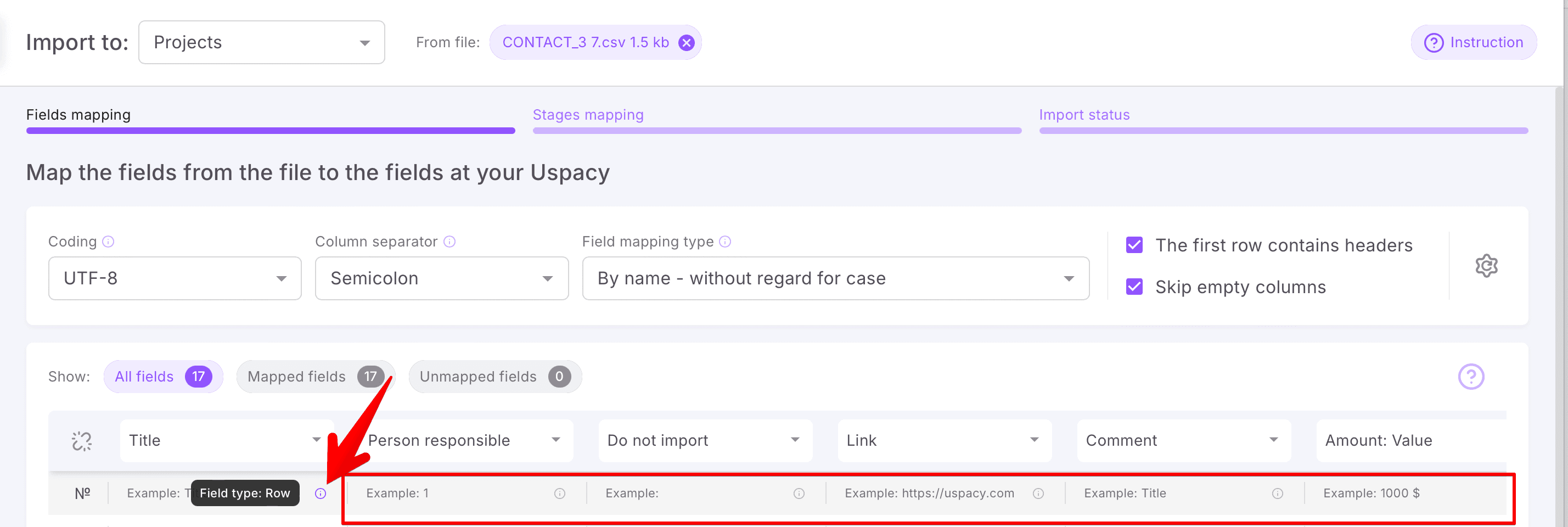Disable Skip empty columns
Viewport: 1568px width, 527px height.
coord(1134,287)
